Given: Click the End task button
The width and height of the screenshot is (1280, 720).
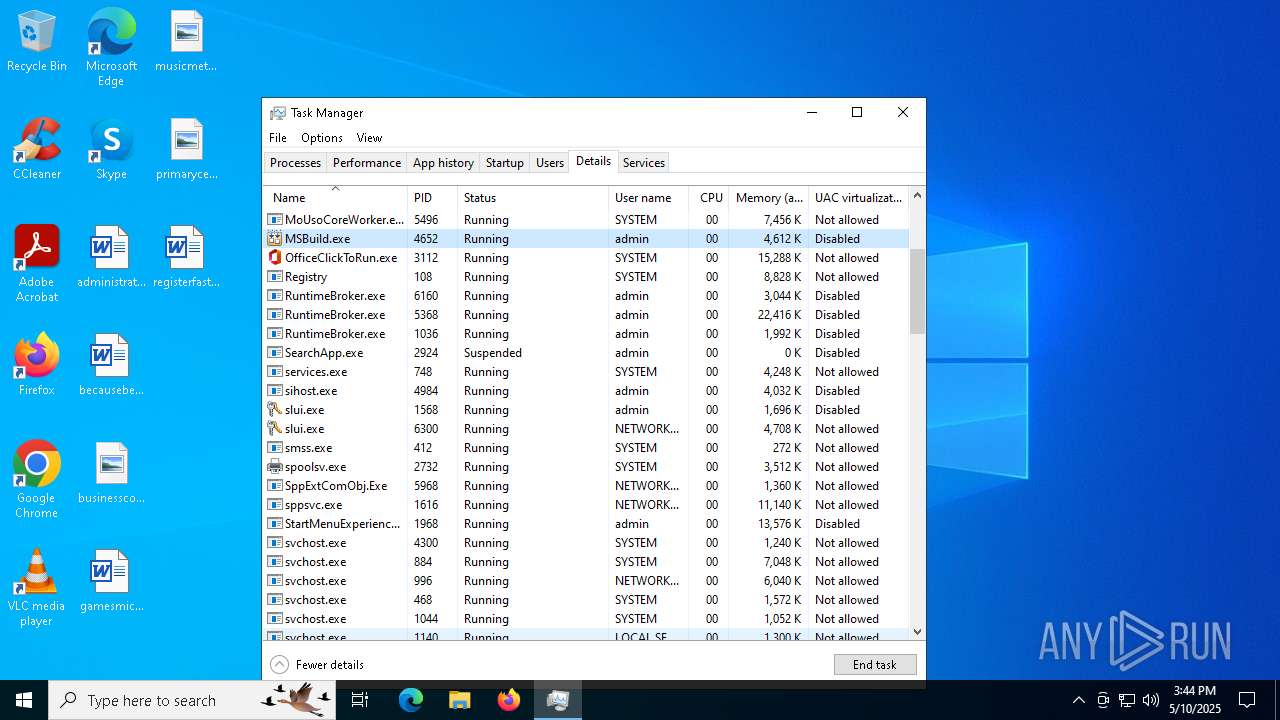Looking at the screenshot, I should tap(875, 664).
